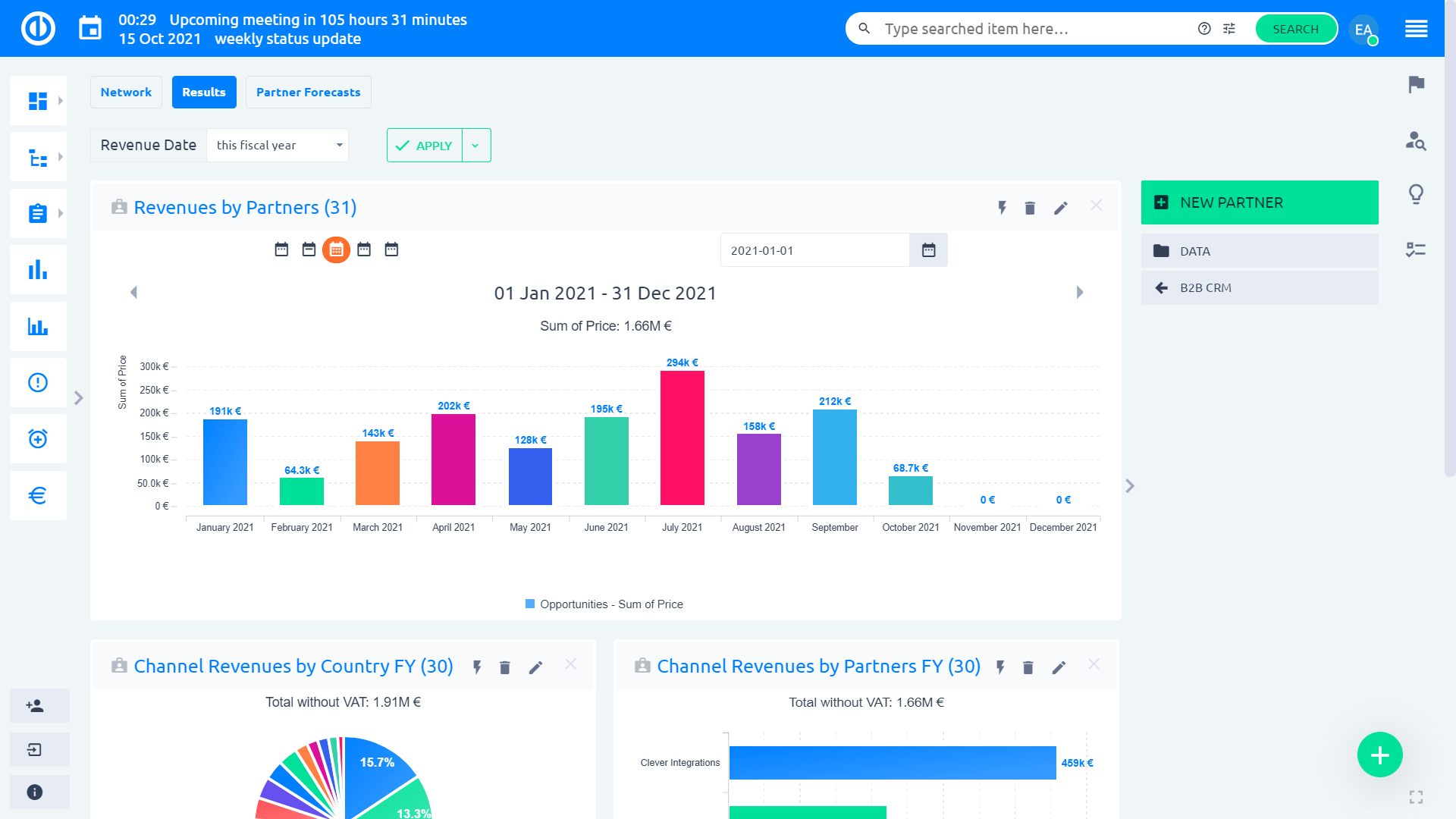Open outlined bar chart icon in sidebar
This screenshot has height=819, width=1456.
(38, 326)
